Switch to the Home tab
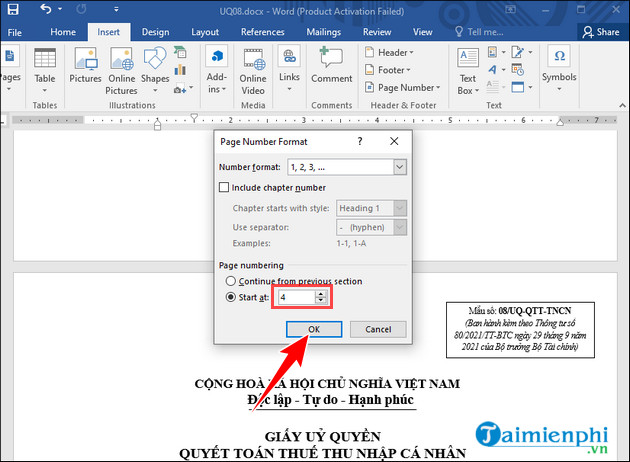This screenshot has width=630, height=462. (x=63, y=32)
